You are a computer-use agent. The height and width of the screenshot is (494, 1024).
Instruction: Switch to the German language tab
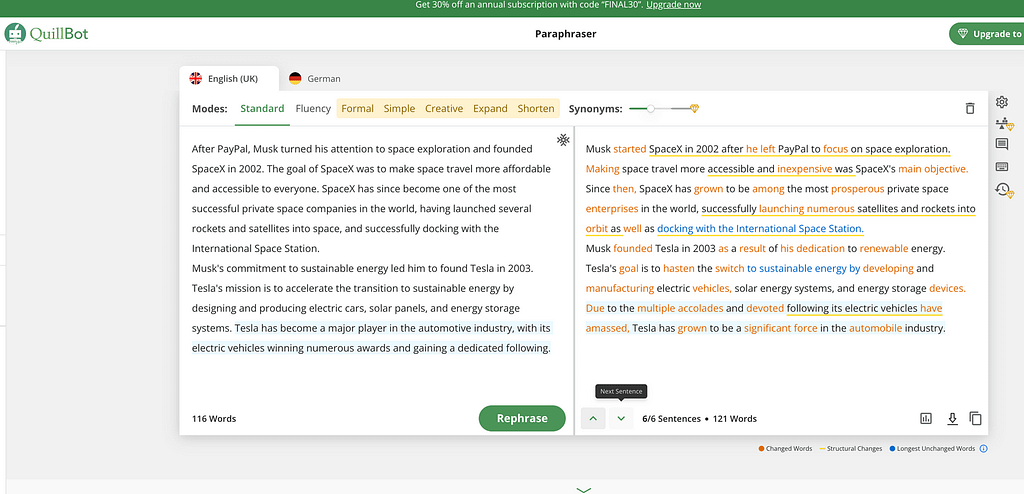(x=315, y=78)
